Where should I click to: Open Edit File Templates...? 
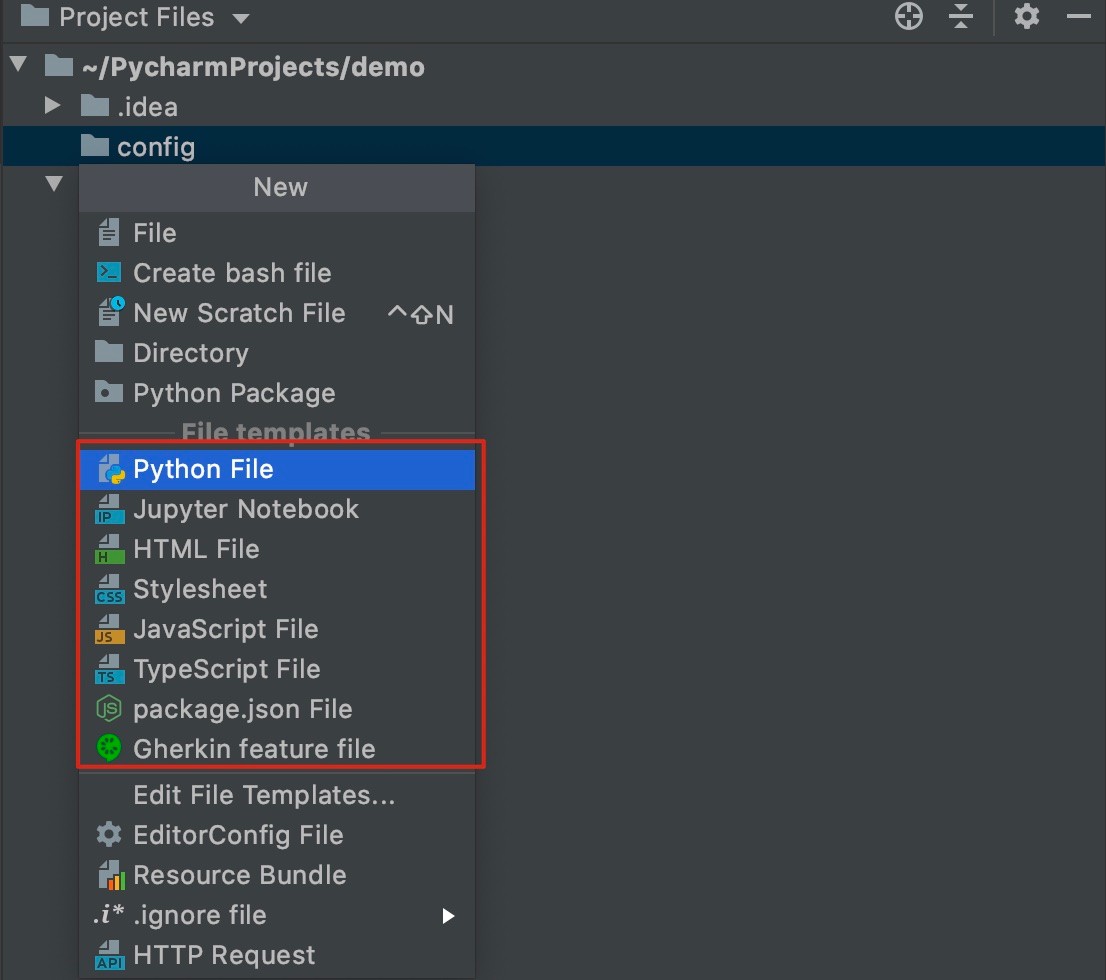pyautogui.click(x=277, y=795)
